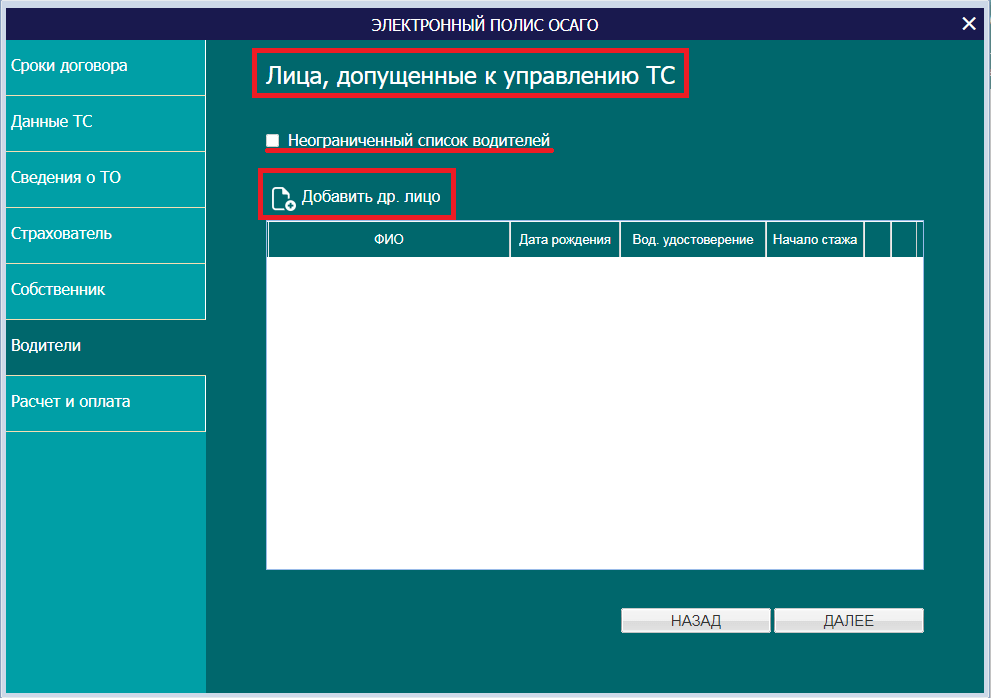
Task: Click the ФИО column header
Action: [389, 240]
